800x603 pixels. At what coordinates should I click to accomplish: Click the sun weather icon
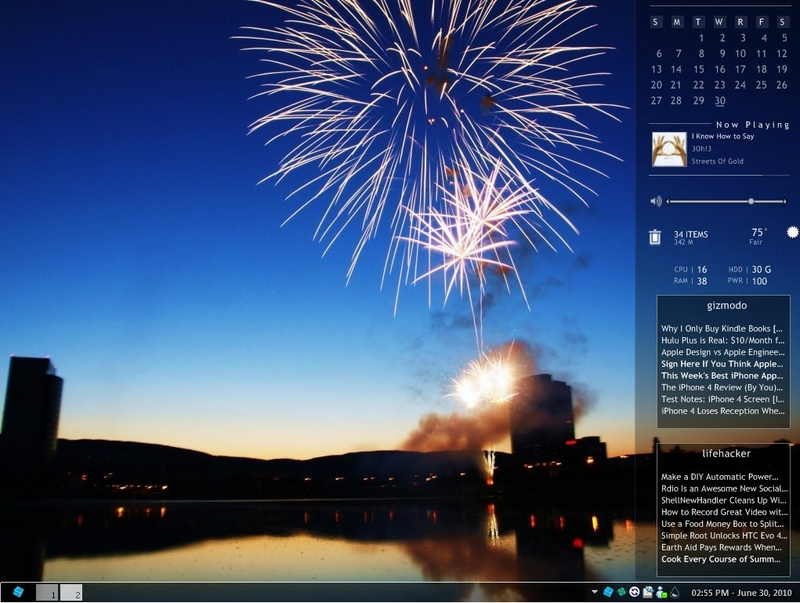click(x=792, y=233)
